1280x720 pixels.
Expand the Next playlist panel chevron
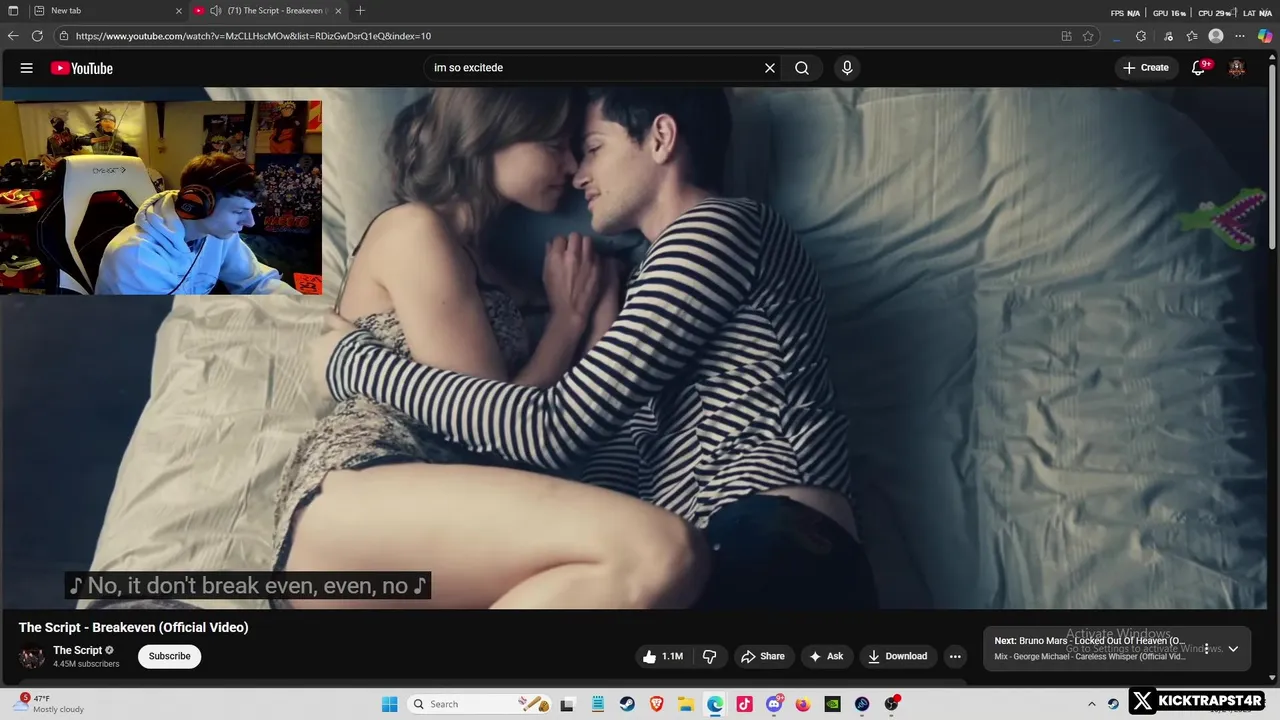(1233, 648)
